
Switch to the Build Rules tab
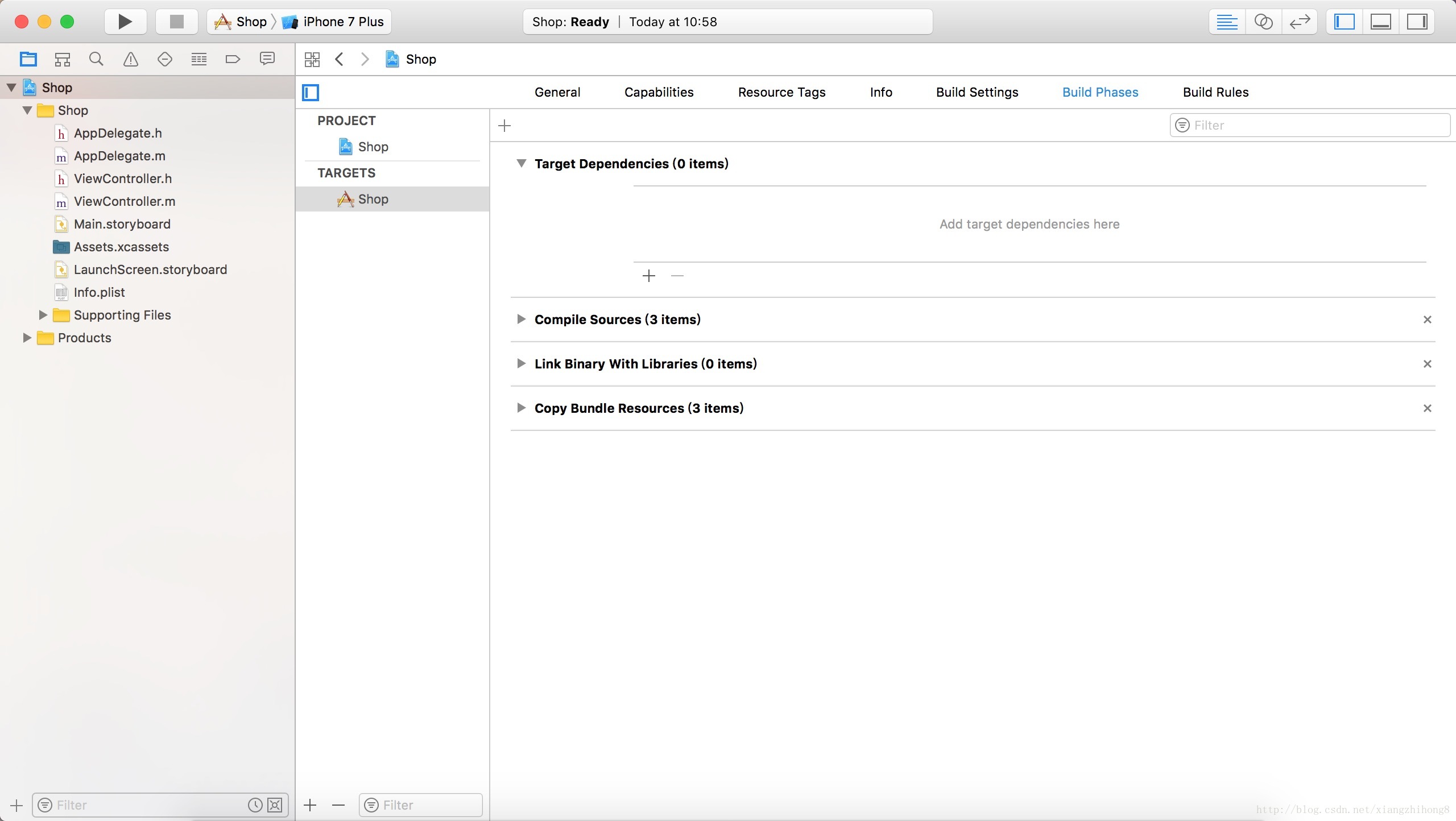1215,92
